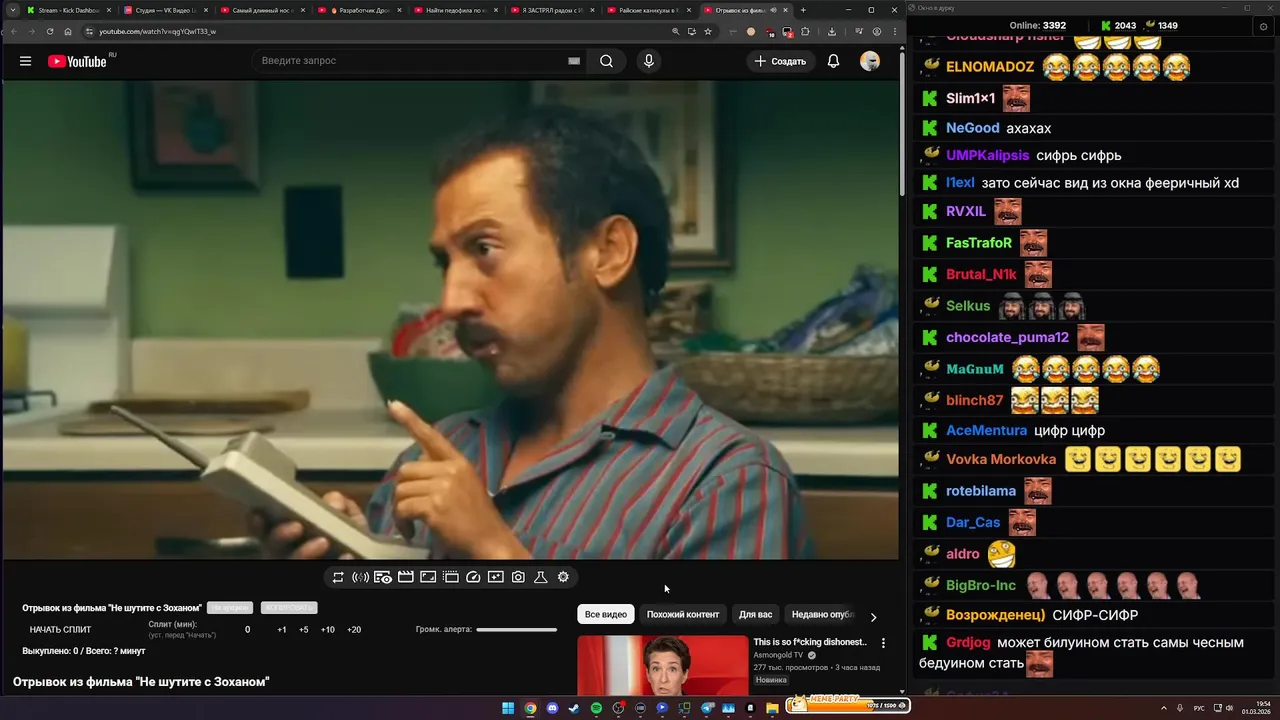Switch input language РУС in taskbar

(1199, 708)
